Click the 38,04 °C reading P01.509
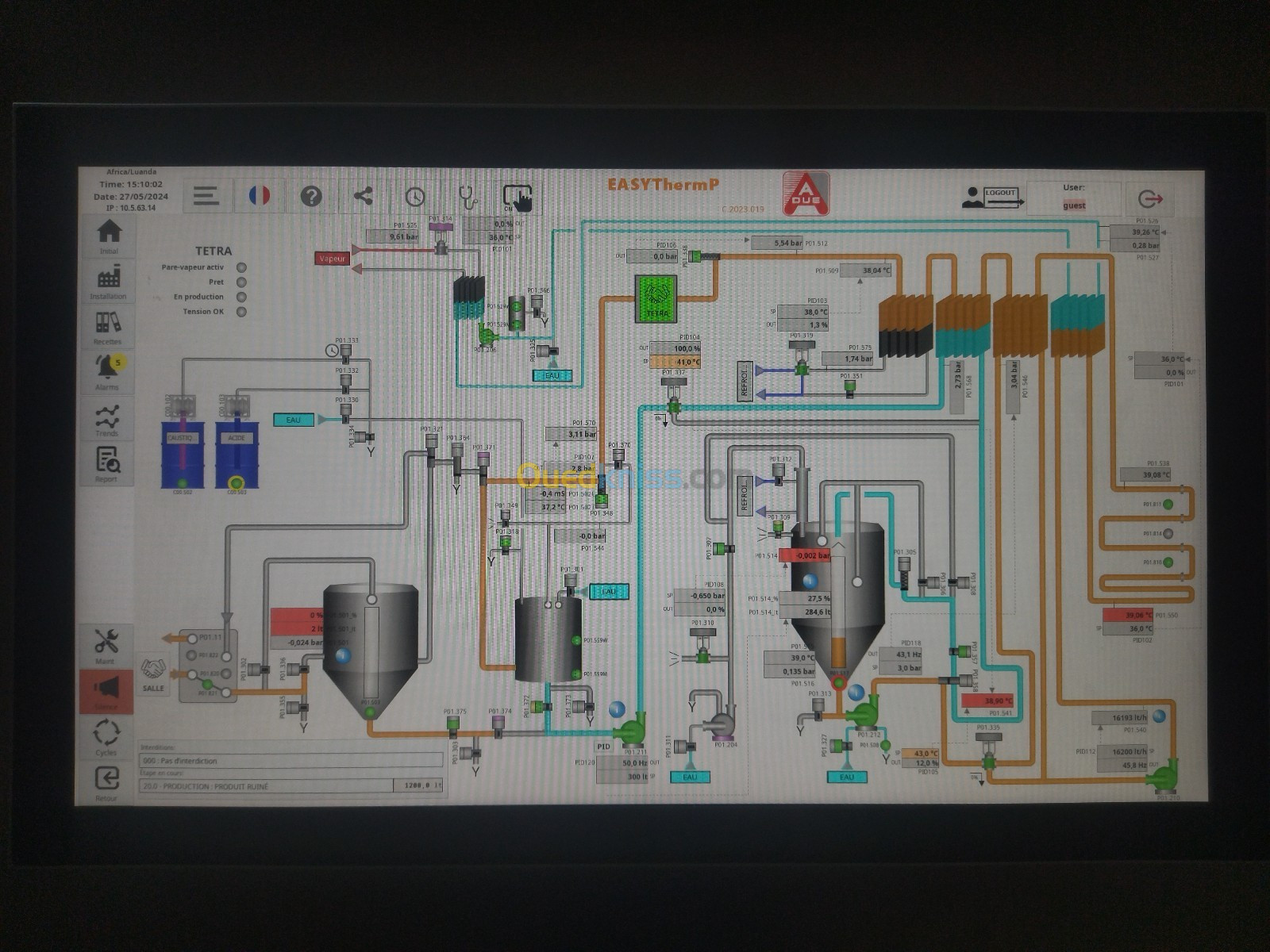Image resolution: width=1270 pixels, height=952 pixels. 865,271
